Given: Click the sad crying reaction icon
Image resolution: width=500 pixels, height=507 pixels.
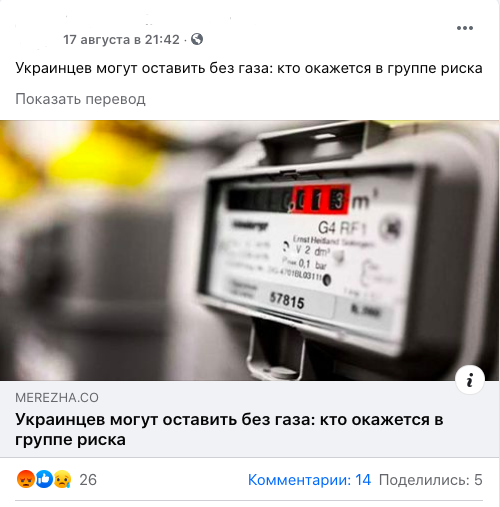Looking at the screenshot, I should 62,479.
